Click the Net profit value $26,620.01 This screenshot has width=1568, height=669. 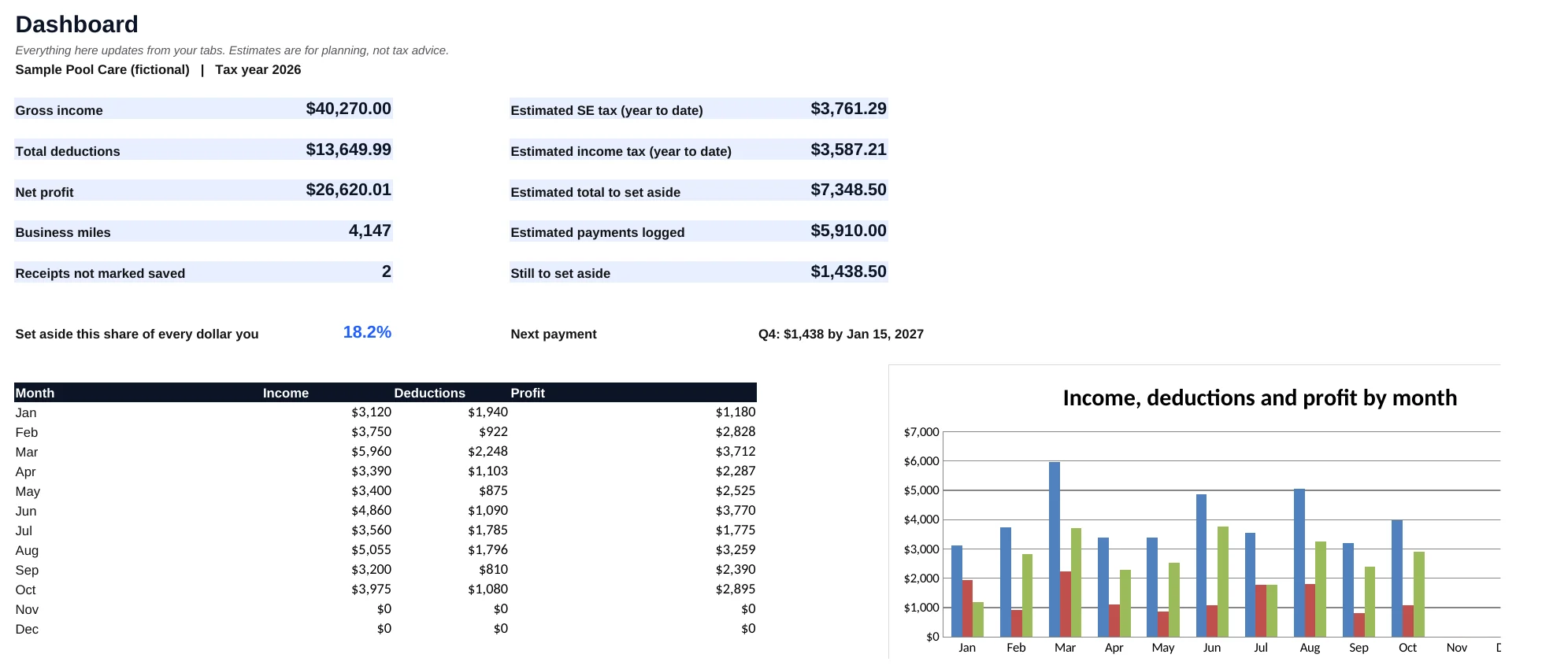click(x=348, y=190)
